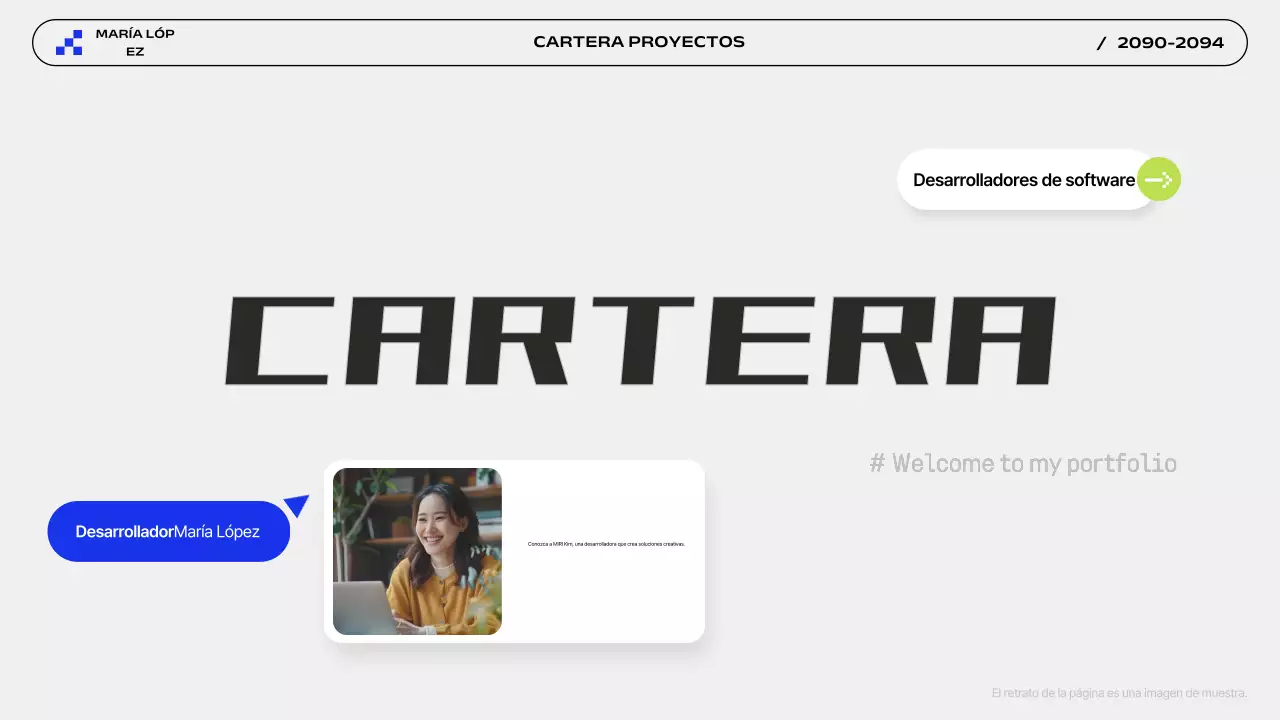Click the large CARTERA headline
1280x720 pixels.
tap(640, 340)
